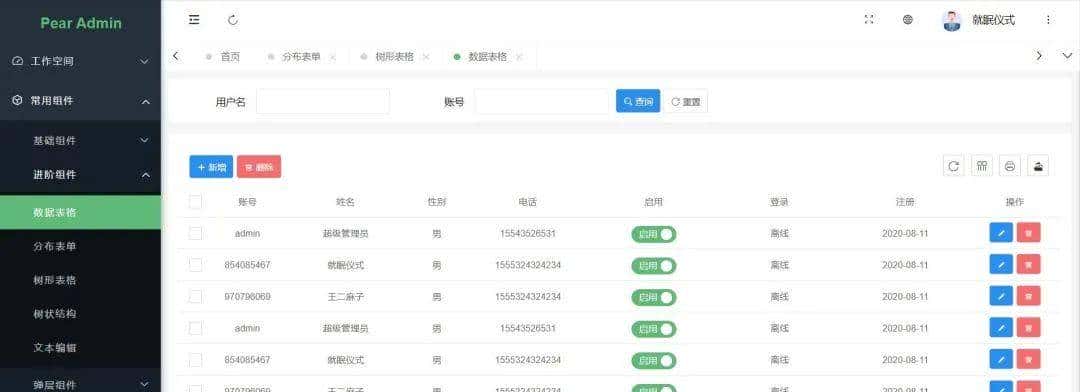
Task: Edit the first 就眠仪式 row
Action: tap(1001, 265)
